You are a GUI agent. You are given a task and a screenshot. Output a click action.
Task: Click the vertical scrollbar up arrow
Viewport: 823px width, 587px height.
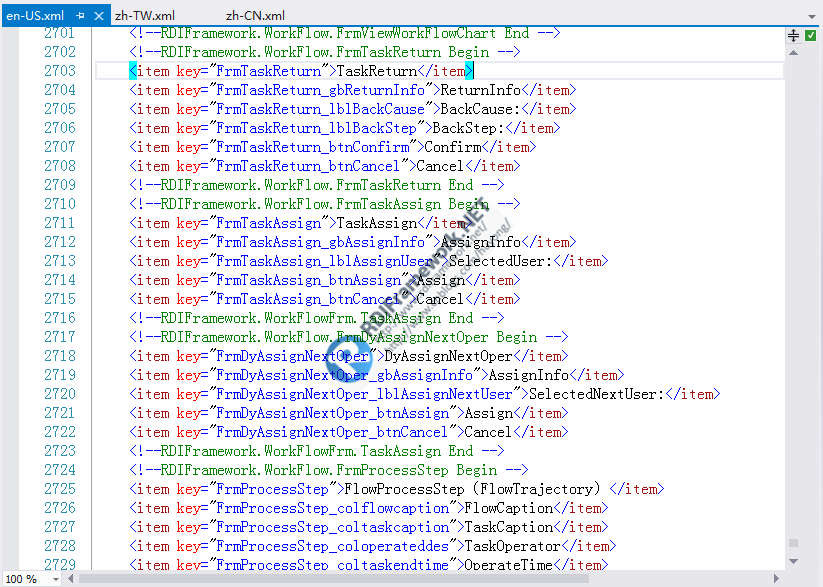[794, 53]
